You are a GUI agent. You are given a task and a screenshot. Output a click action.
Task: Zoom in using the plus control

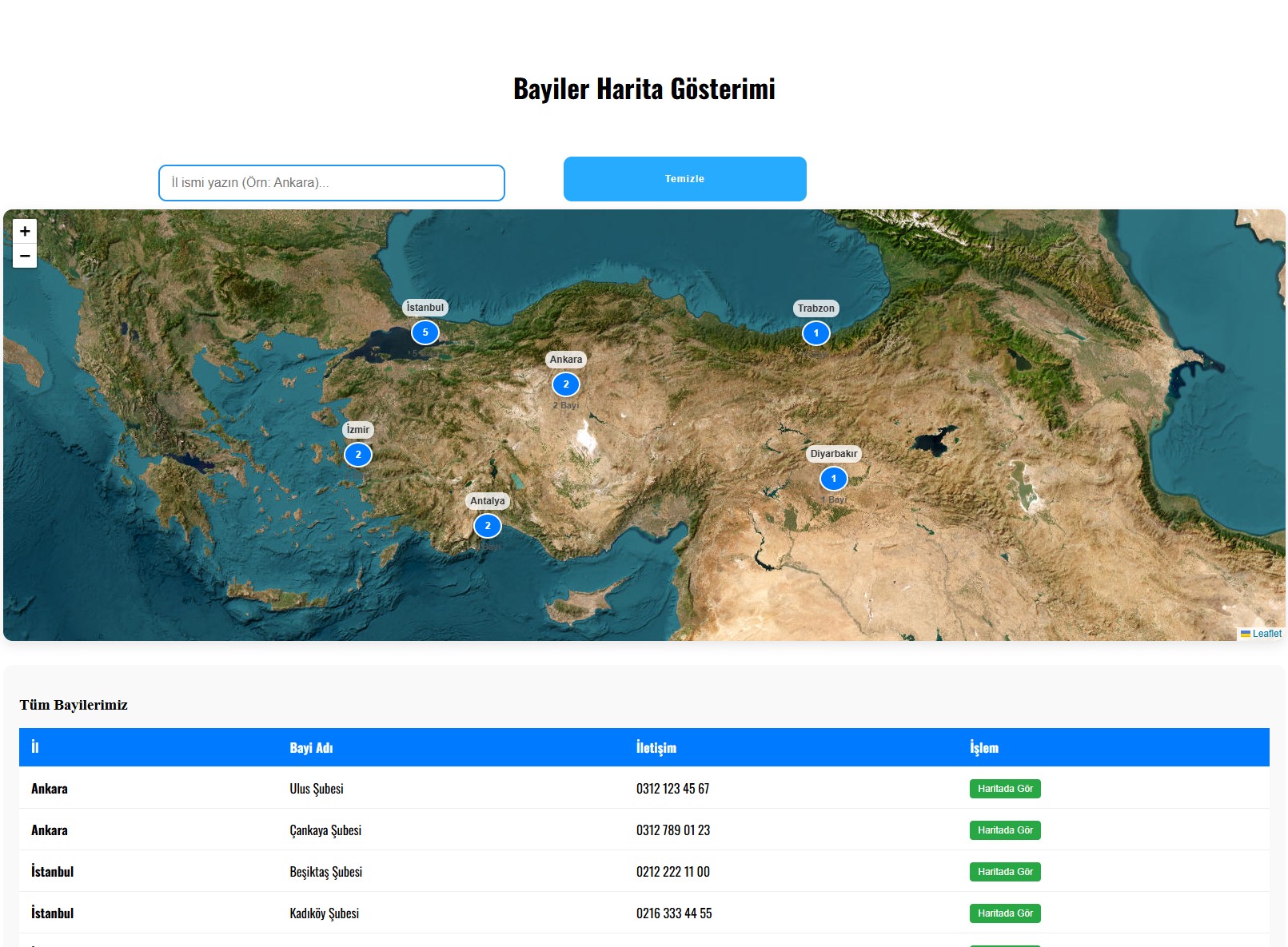[24, 232]
